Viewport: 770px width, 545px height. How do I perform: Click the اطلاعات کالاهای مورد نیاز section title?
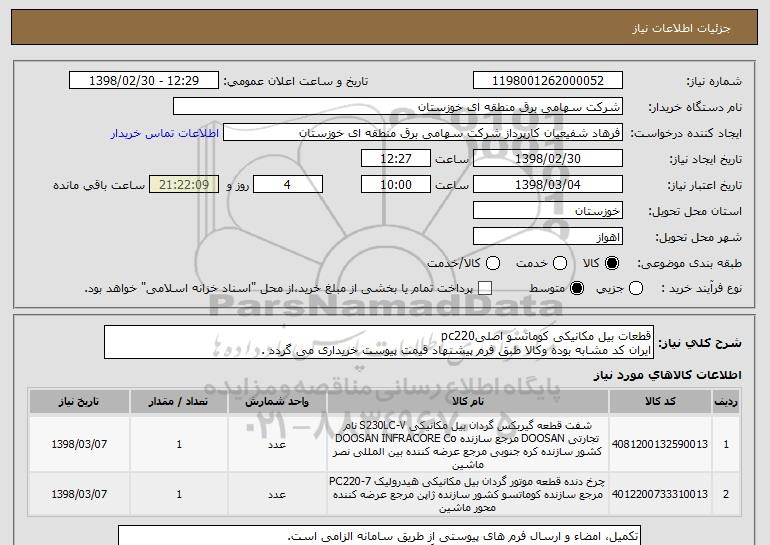pyautogui.click(x=667, y=375)
